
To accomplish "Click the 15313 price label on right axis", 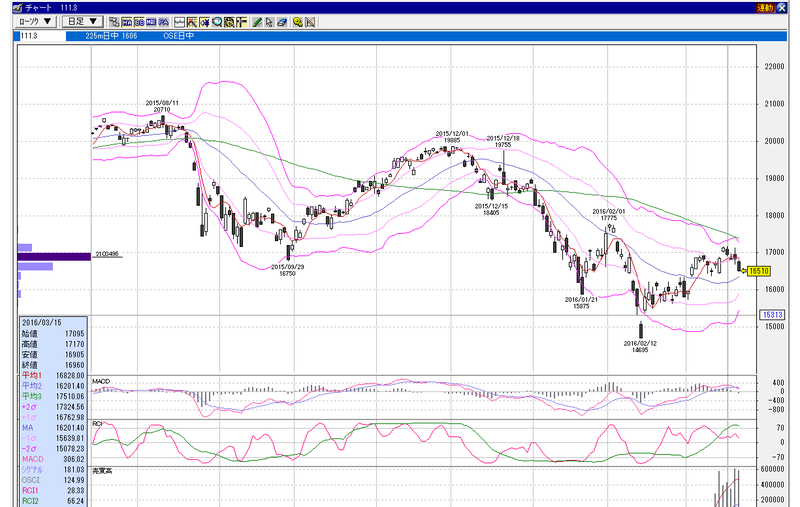I will [x=772, y=315].
